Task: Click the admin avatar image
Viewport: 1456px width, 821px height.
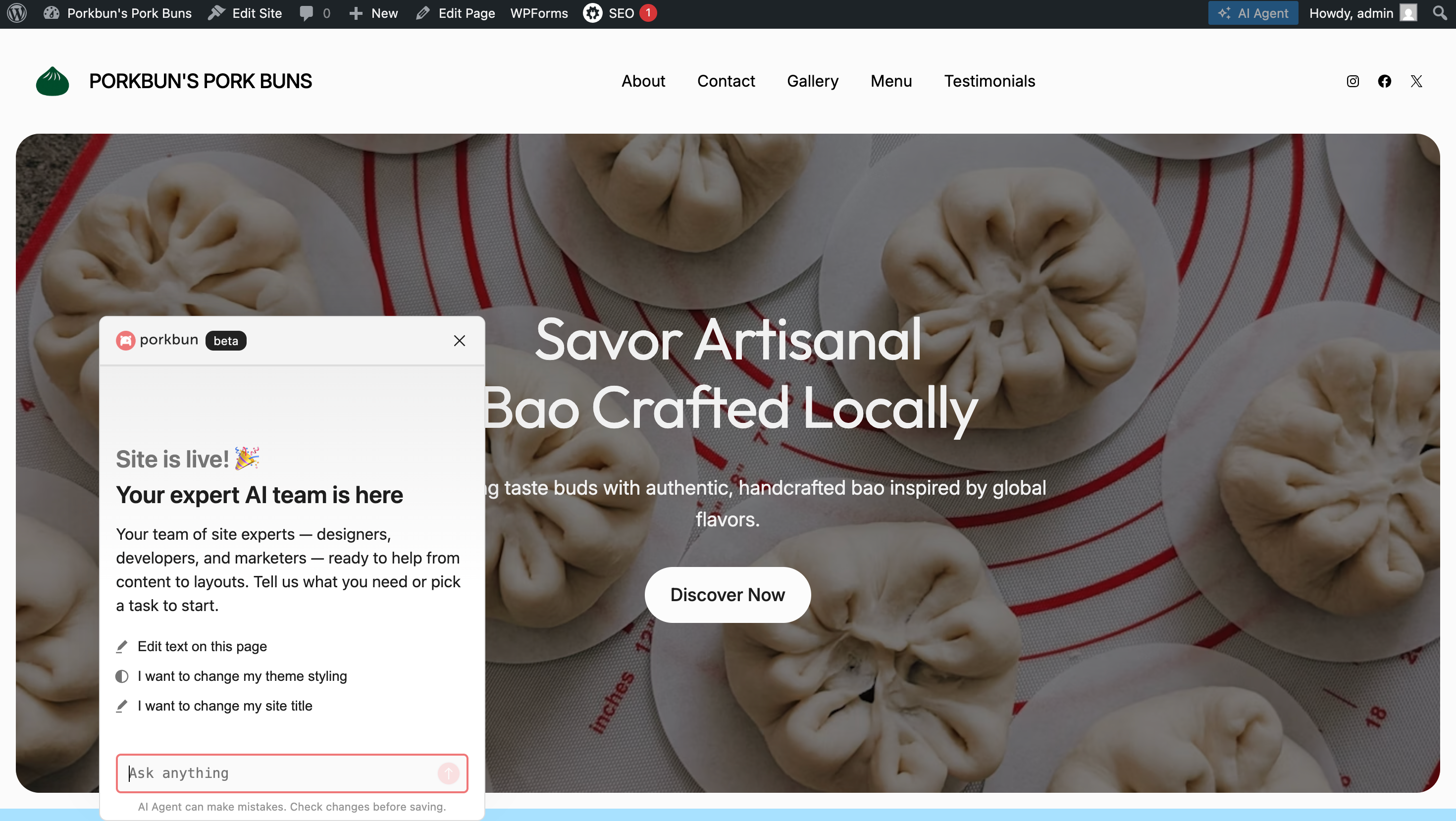Action: coord(1408,13)
